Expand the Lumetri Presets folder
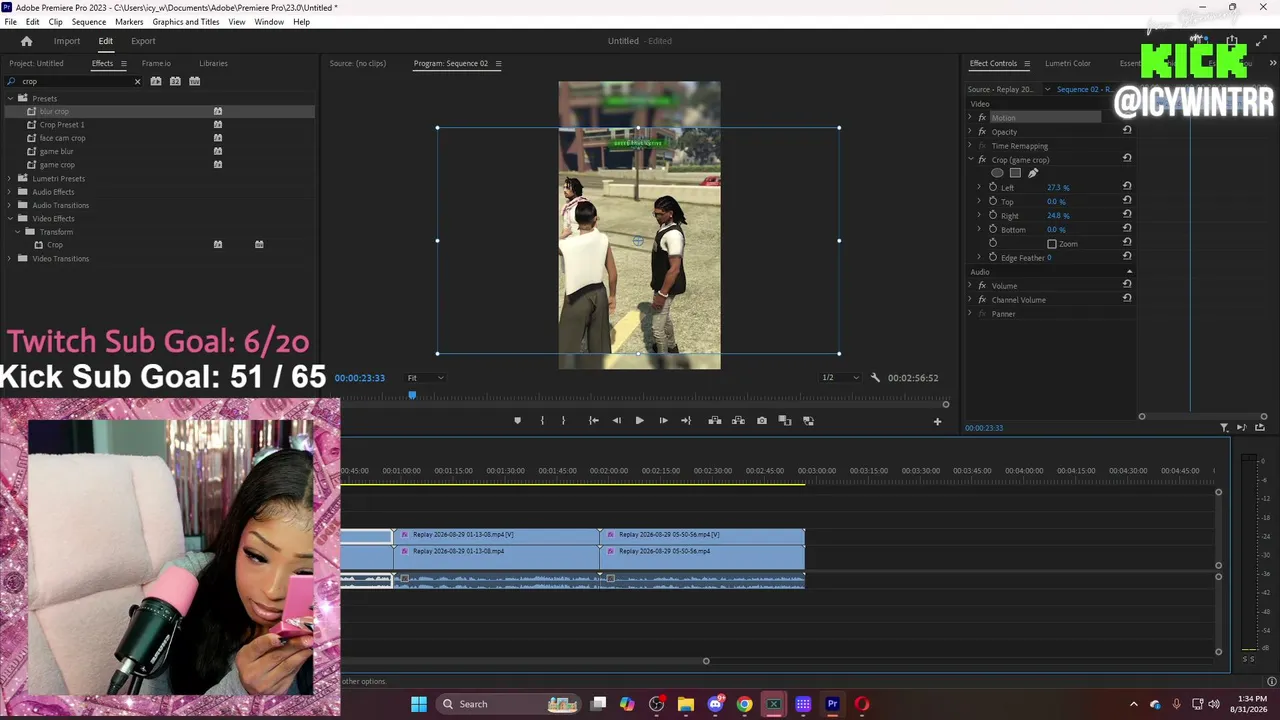Screen dimensions: 1280x720 click(x=10, y=178)
